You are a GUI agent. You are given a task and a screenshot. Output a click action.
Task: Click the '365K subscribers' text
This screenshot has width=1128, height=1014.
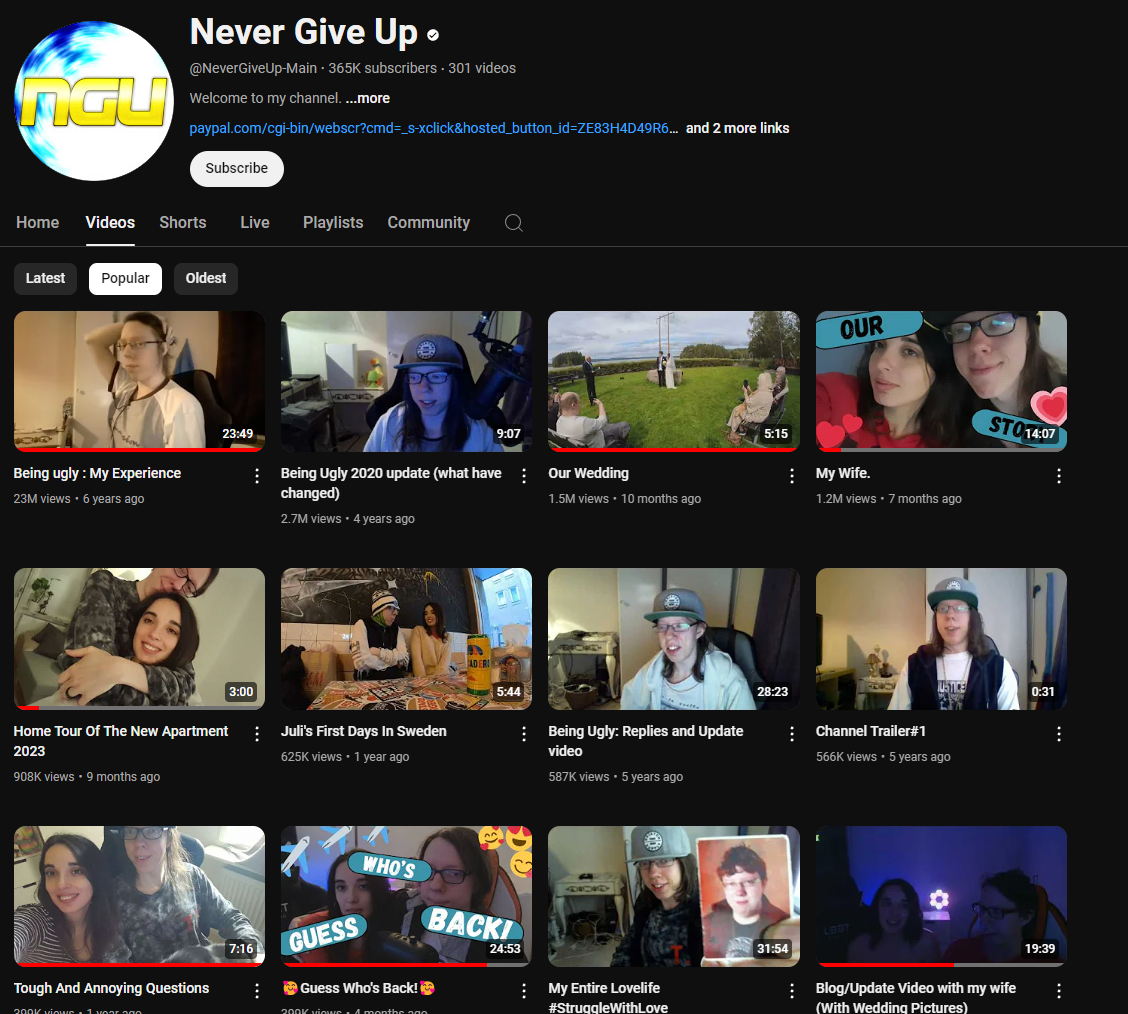pos(383,68)
